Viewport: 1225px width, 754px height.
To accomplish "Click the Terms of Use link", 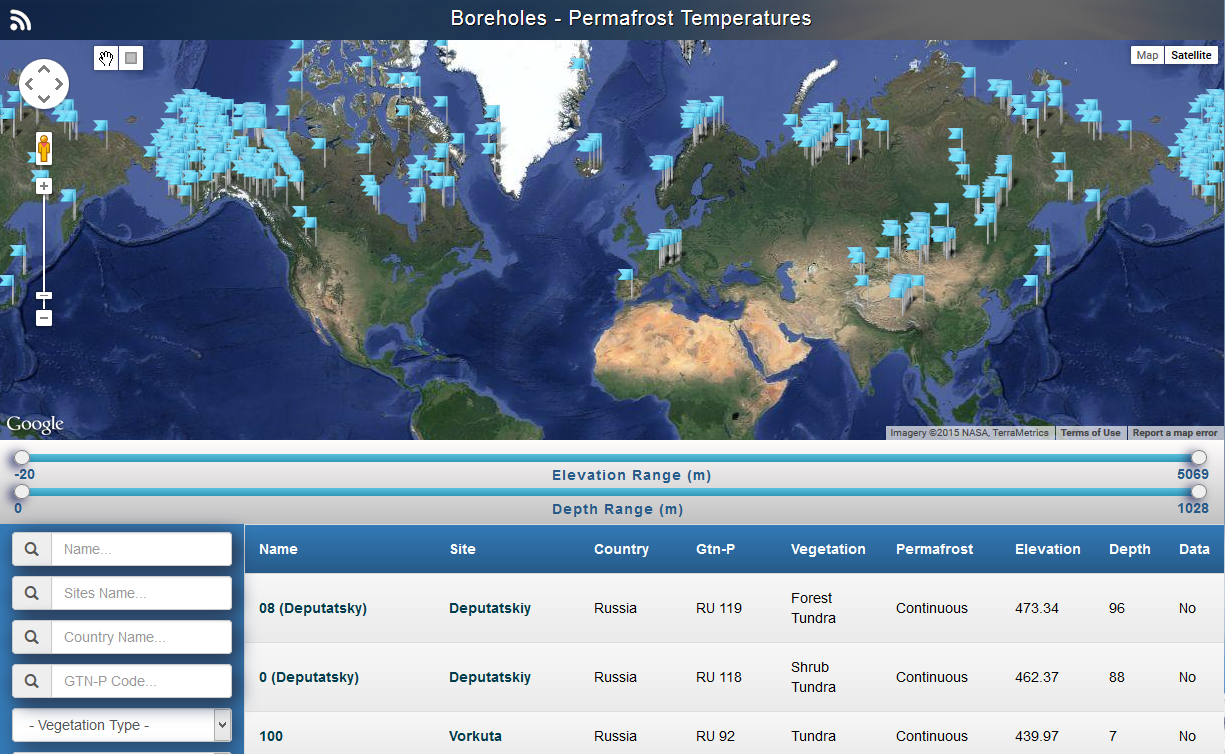I will [x=1090, y=433].
